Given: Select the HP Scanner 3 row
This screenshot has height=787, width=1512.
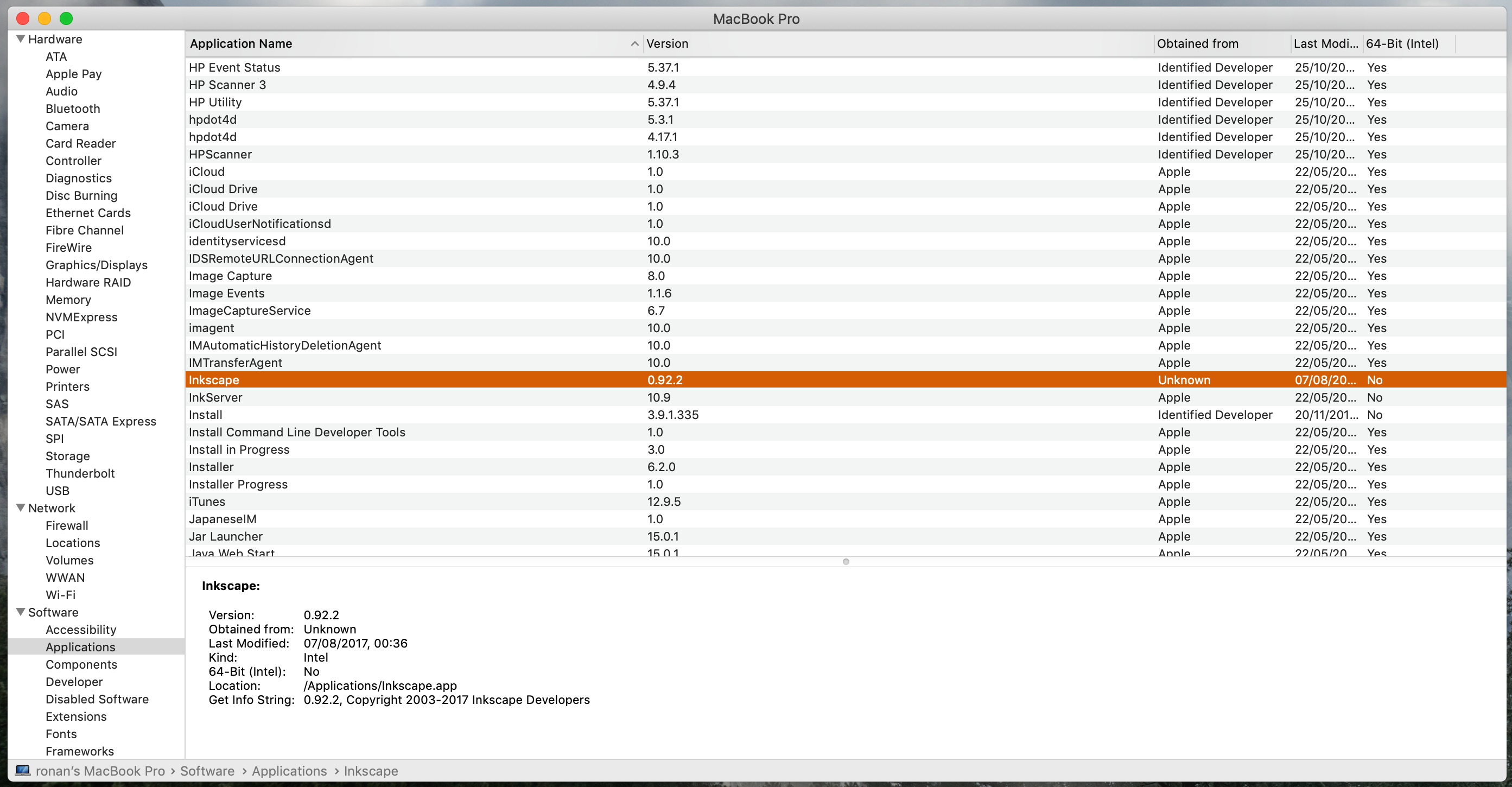Looking at the screenshot, I should [845, 85].
